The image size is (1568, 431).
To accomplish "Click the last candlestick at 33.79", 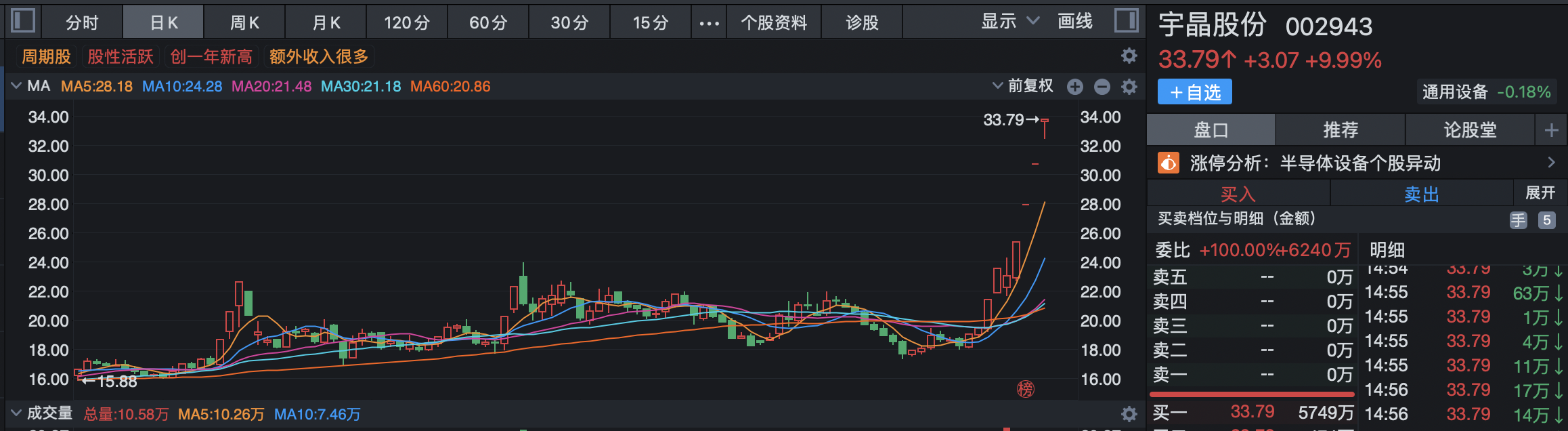I will pyautogui.click(x=1045, y=128).
